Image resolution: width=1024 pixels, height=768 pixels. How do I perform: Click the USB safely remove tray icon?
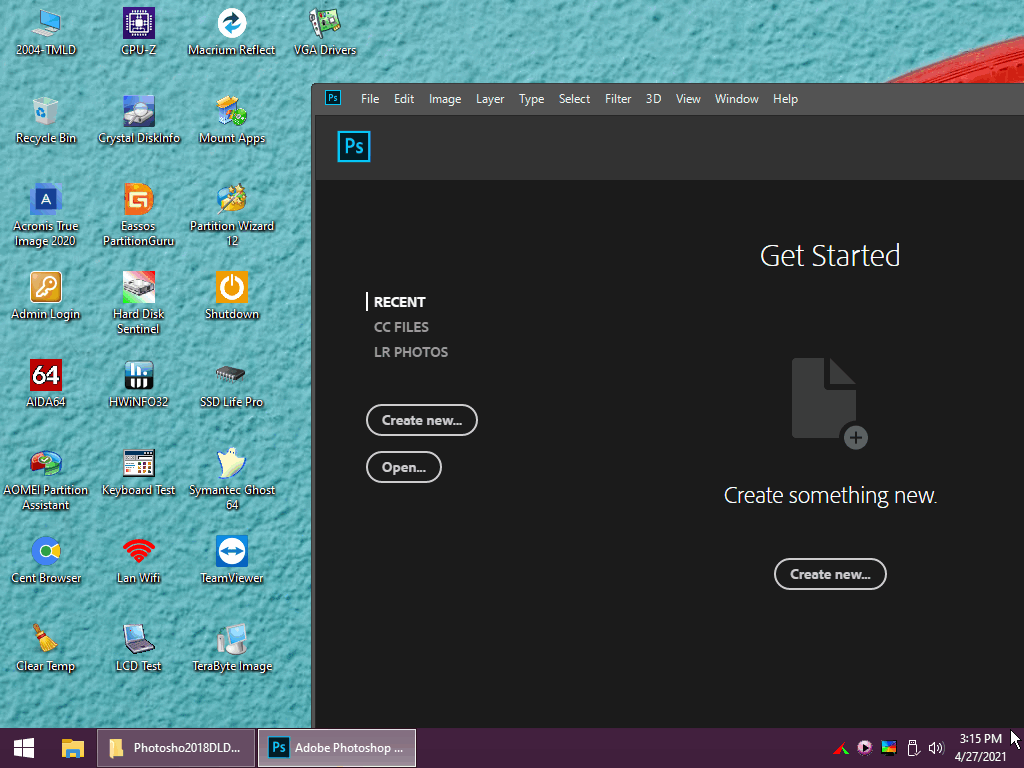coord(913,748)
